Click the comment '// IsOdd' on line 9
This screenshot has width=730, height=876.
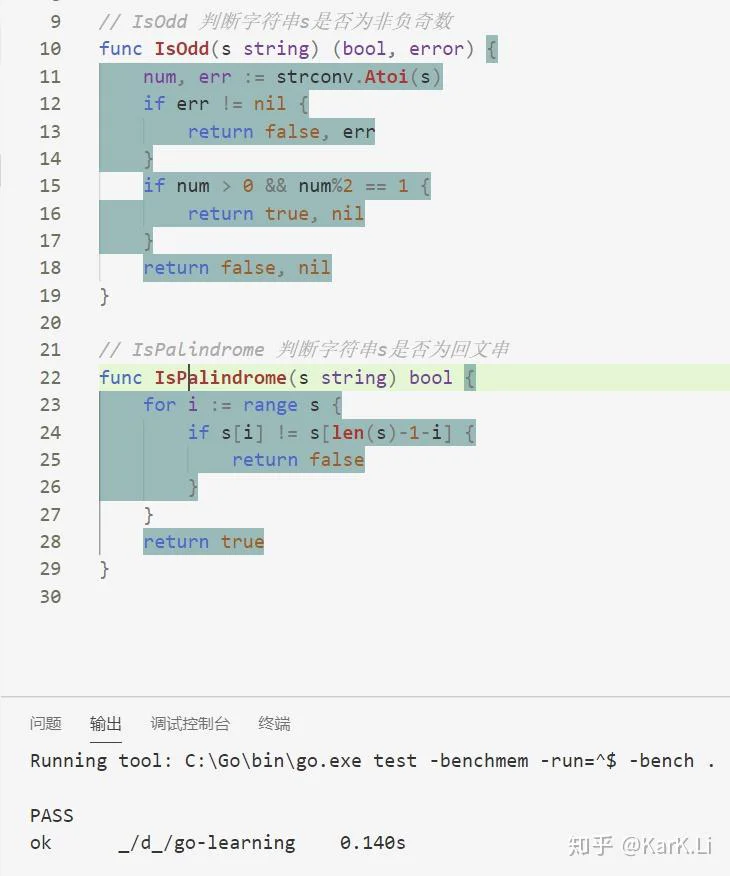(143, 21)
